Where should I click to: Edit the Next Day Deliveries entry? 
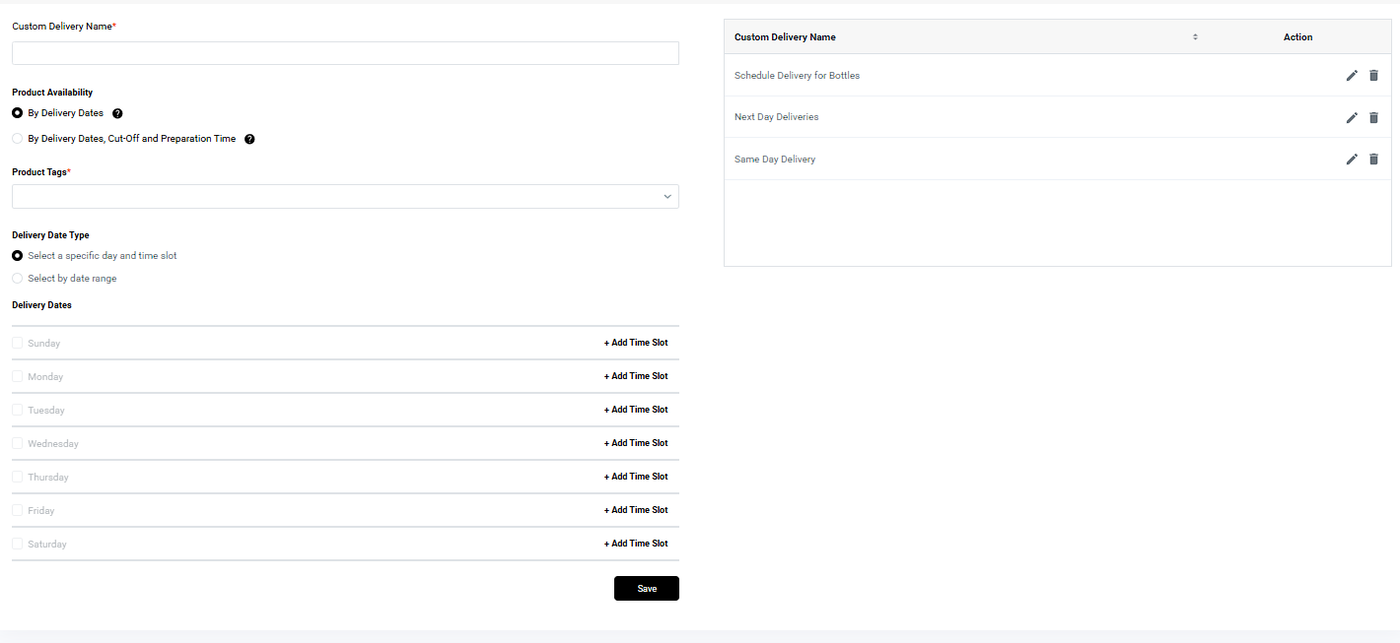1352,117
